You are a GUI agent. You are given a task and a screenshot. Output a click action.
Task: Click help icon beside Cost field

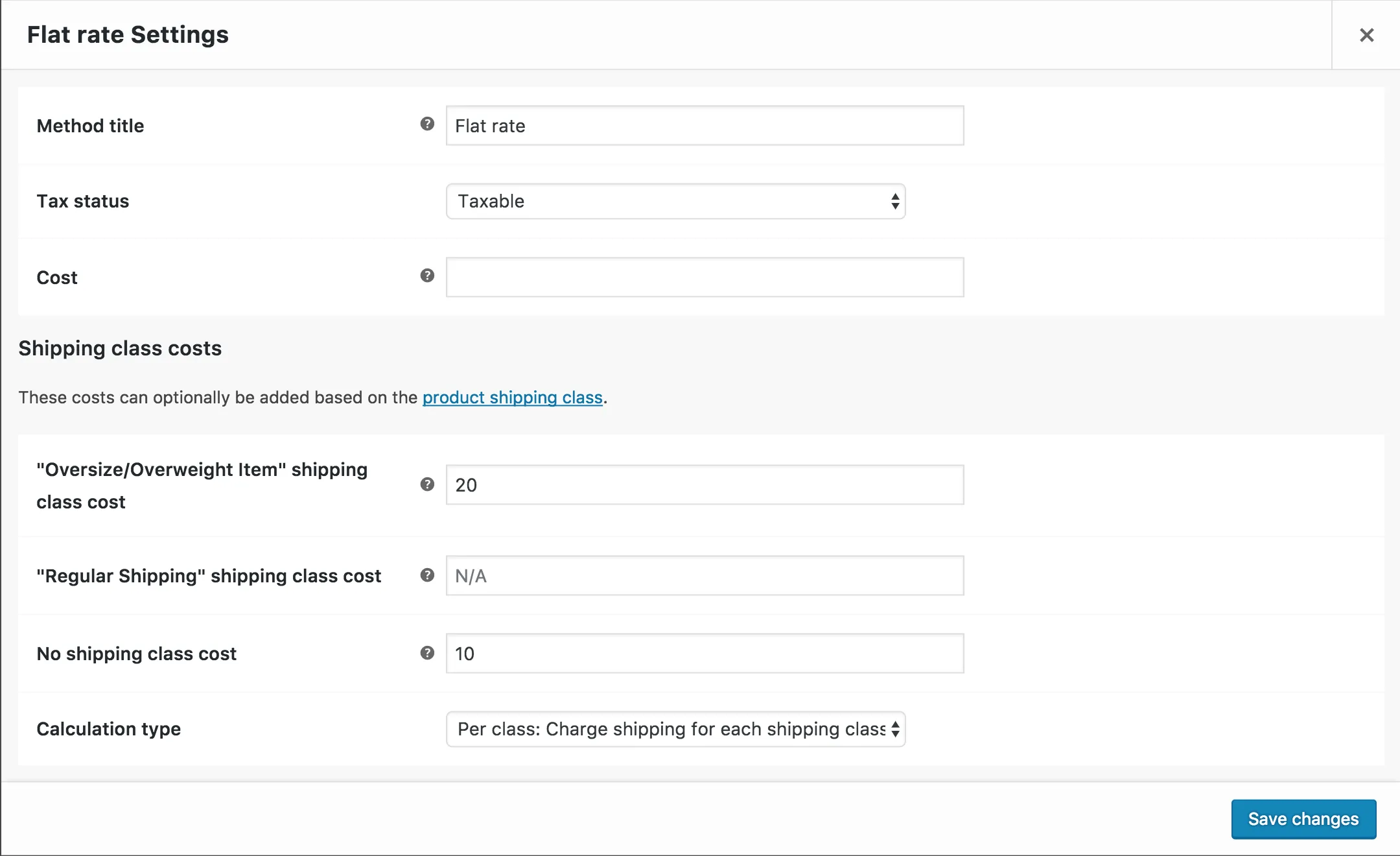(x=427, y=276)
